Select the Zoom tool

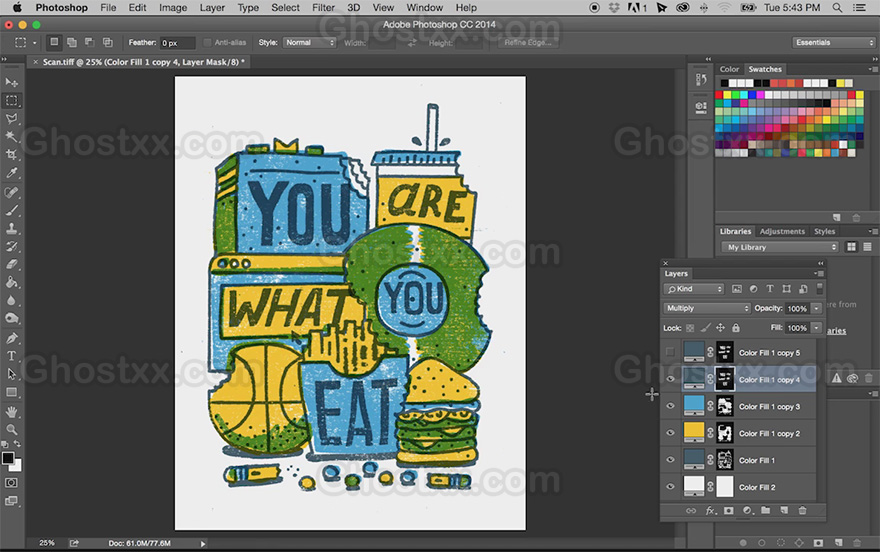(x=11, y=430)
